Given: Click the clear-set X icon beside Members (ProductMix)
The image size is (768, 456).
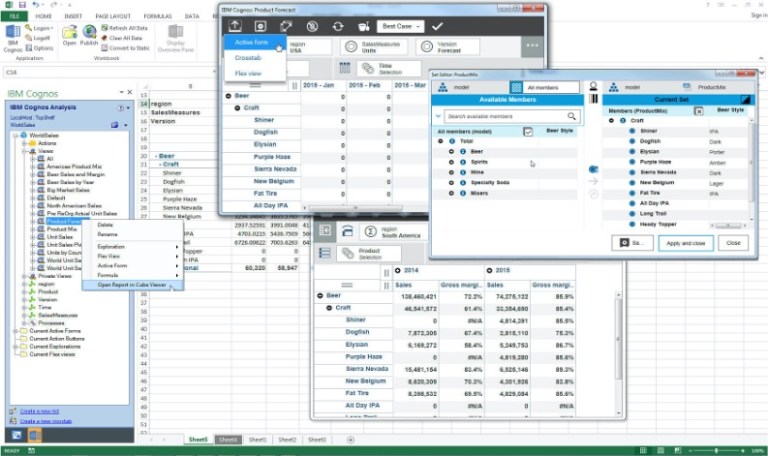Looking at the screenshot, I should [699, 111].
